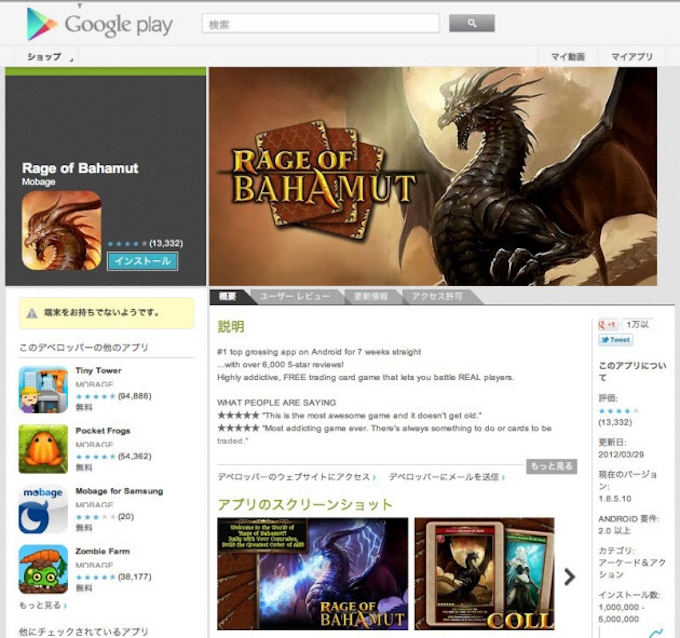The height and width of the screenshot is (638, 680).
Task: Click the search magnifier button
Action: click(x=472, y=23)
